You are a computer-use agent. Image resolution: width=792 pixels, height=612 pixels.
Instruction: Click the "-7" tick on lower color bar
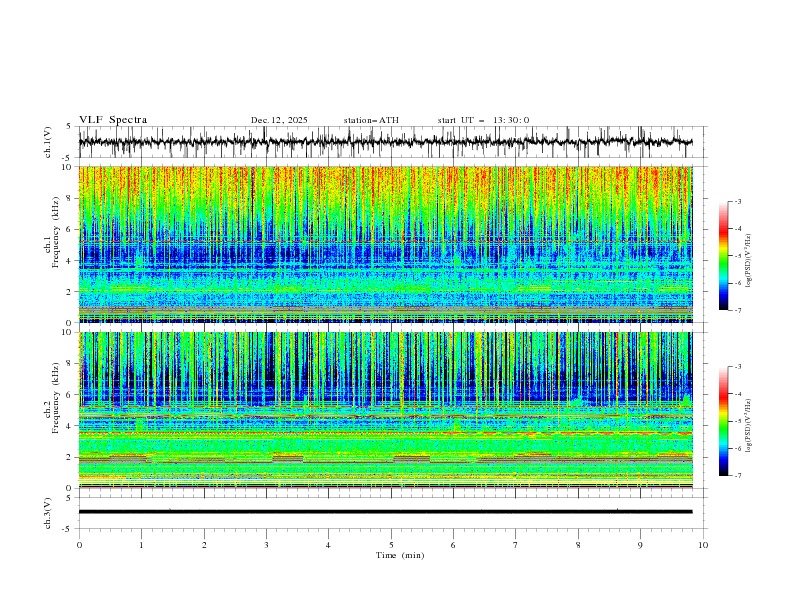pyautogui.click(x=737, y=476)
